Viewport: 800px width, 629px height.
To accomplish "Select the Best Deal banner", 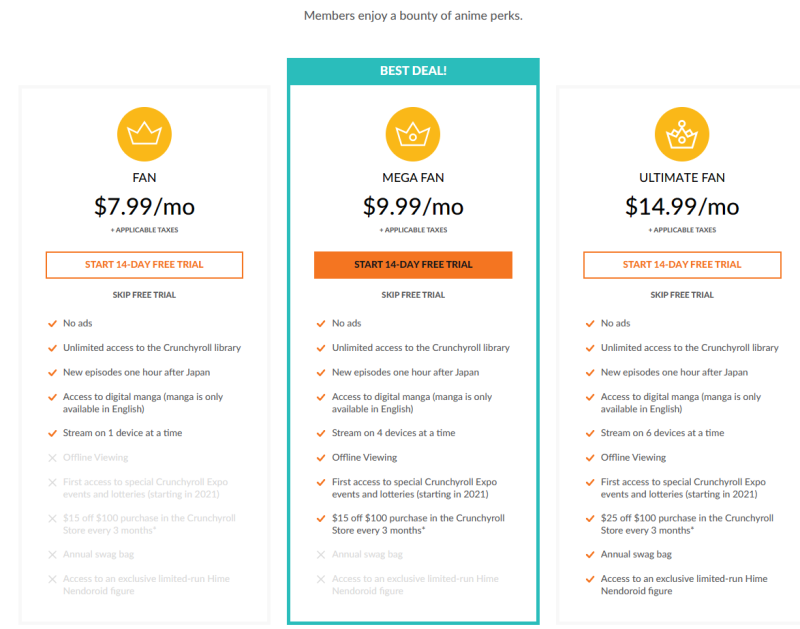I will click(413, 71).
